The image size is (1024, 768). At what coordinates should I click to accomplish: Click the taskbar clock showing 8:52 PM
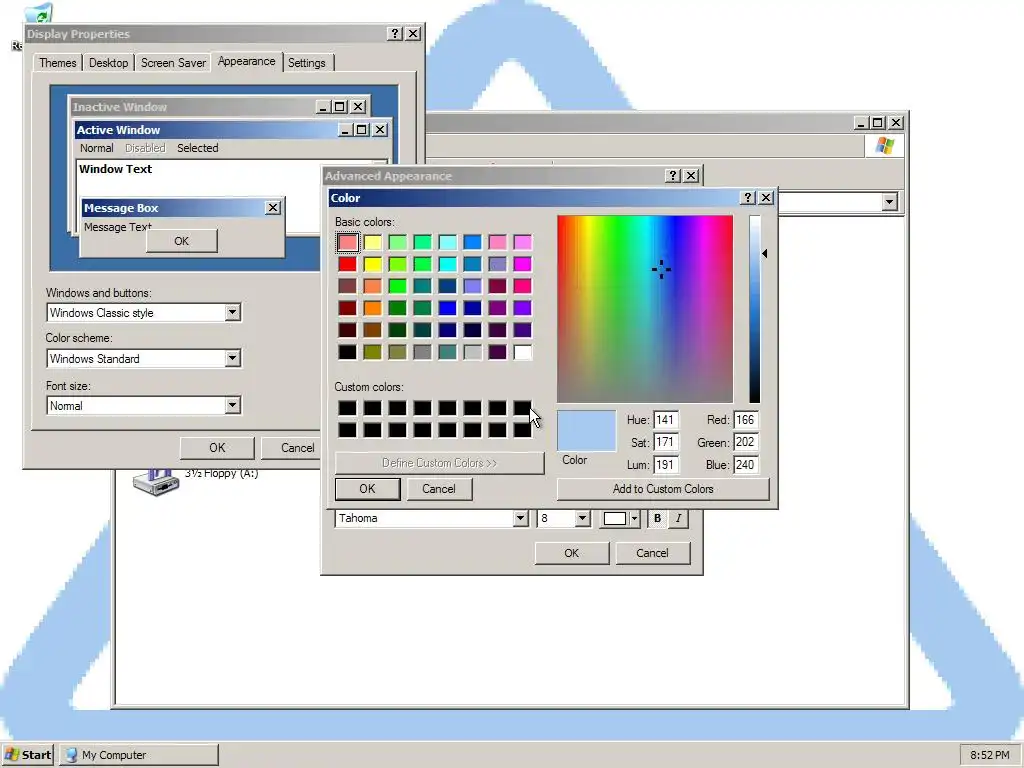point(989,755)
